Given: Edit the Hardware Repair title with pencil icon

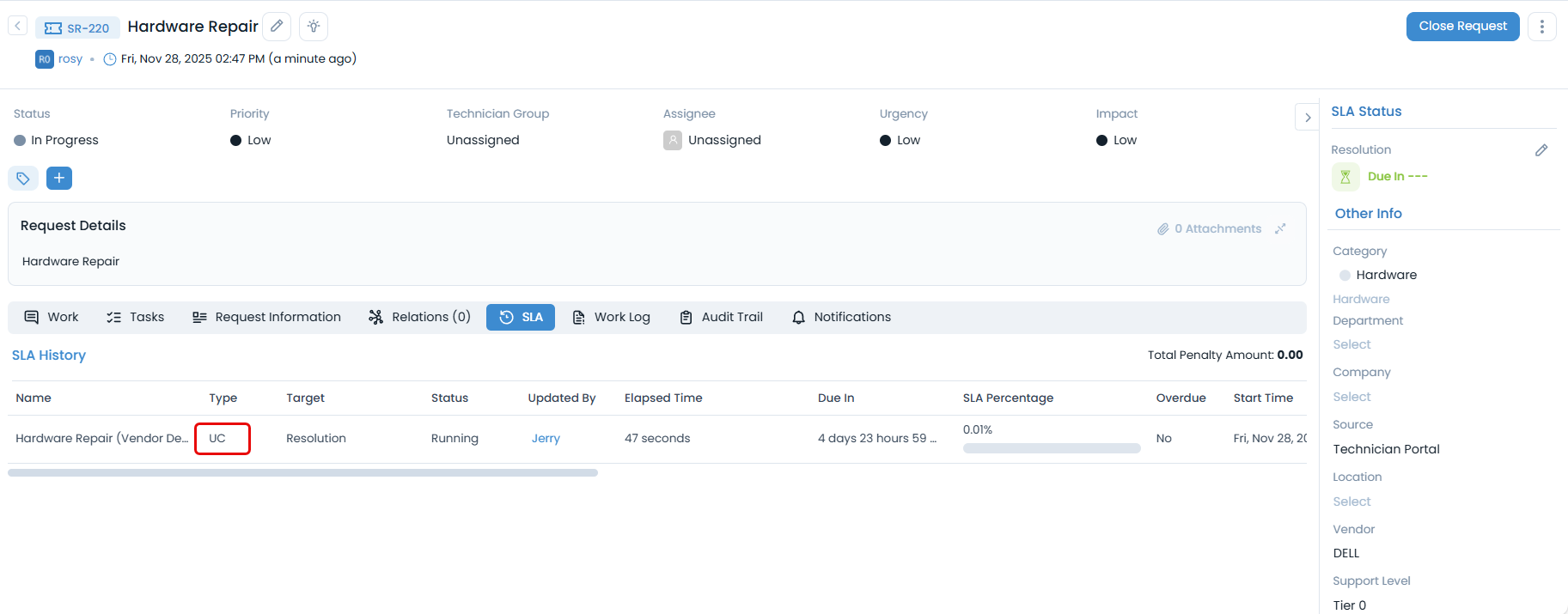Looking at the screenshot, I should coord(277,27).
